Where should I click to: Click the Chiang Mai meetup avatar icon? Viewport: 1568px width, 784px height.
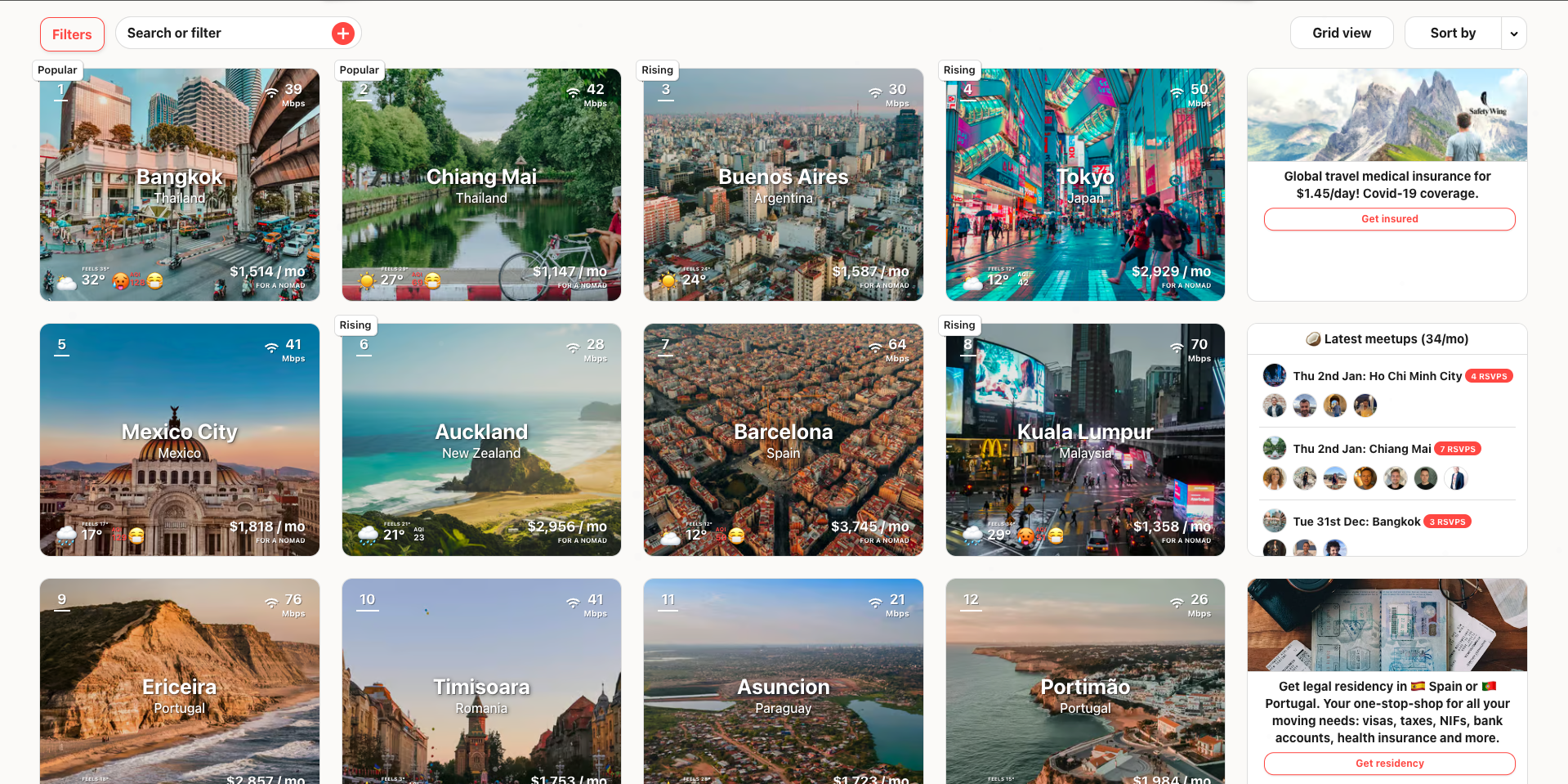tap(1275, 449)
